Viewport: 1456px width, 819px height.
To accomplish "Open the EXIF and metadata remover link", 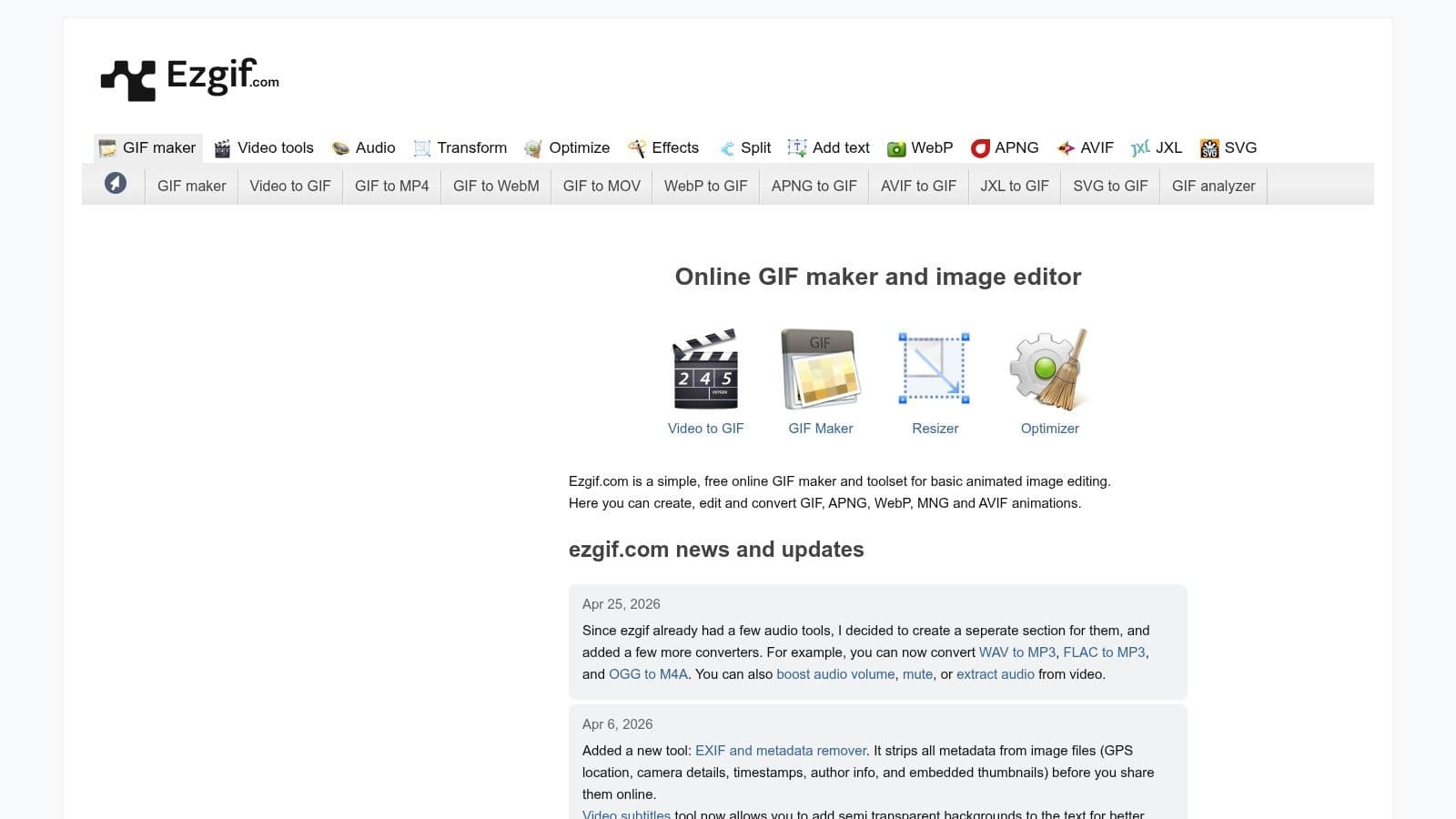I will 781,751.
